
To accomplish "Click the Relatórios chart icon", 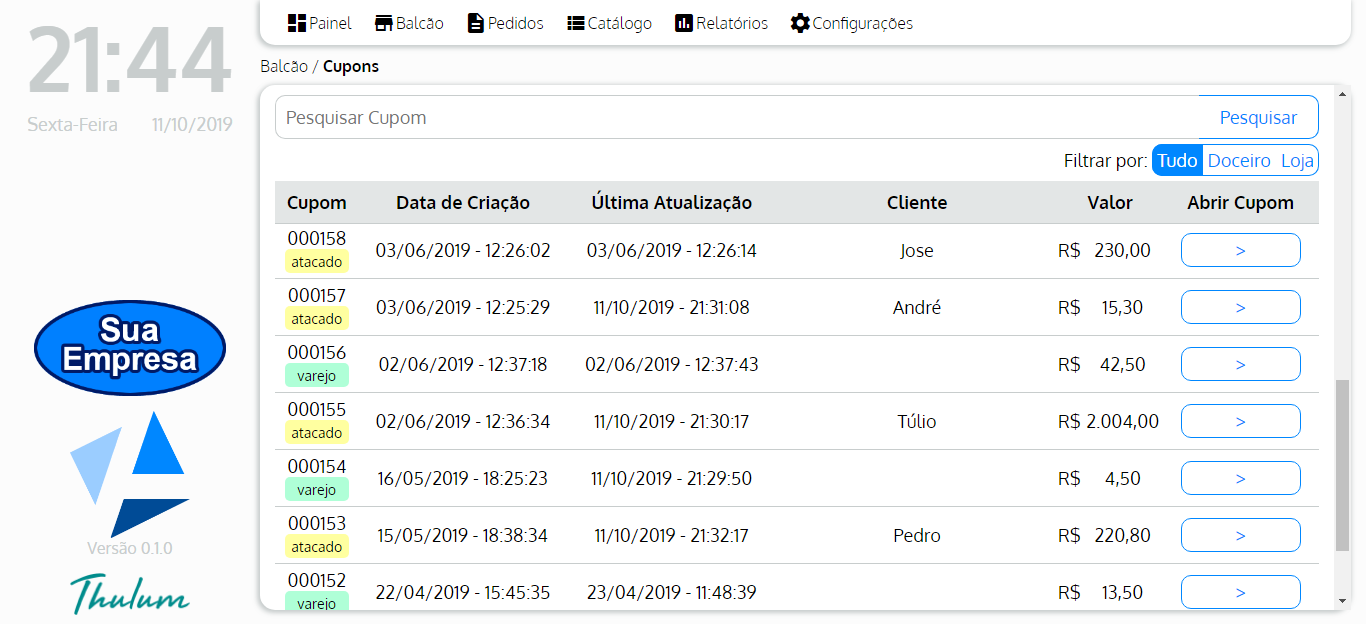I will coord(684,23).
